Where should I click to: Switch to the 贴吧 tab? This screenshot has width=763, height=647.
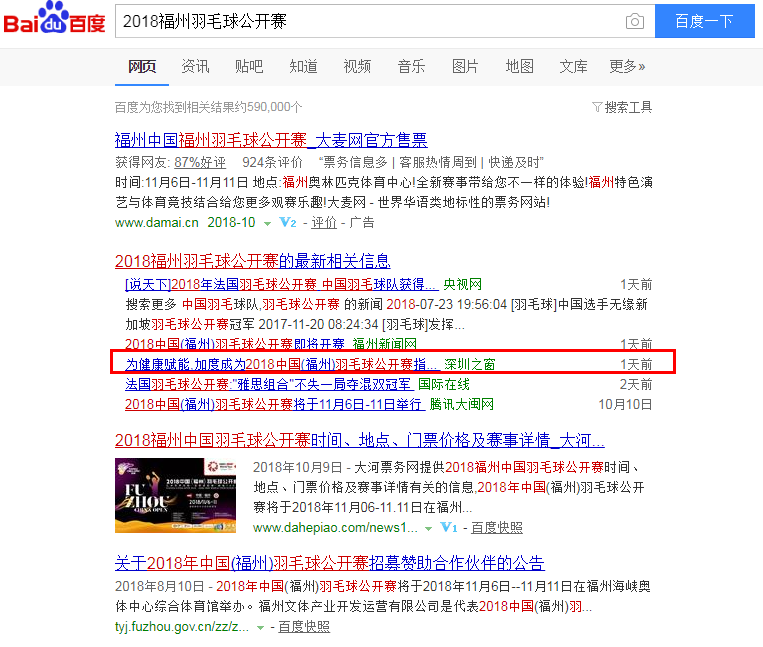tap(249, 66)
